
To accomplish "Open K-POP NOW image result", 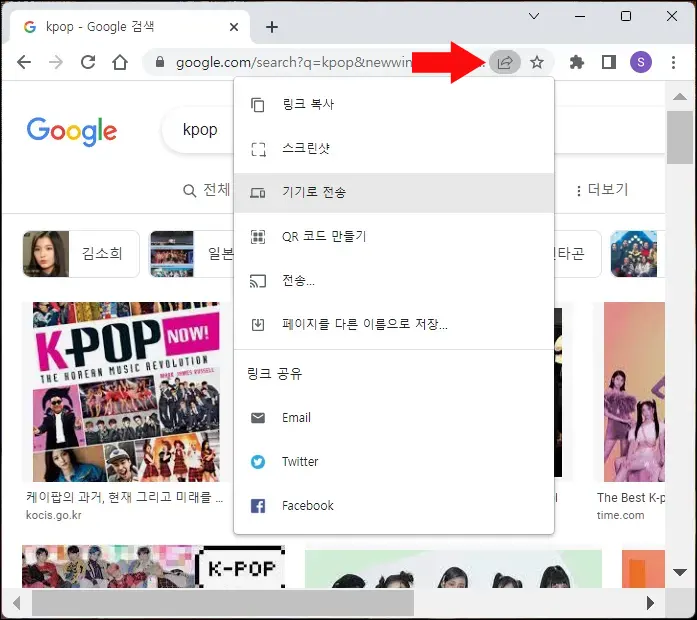I will point(126,392).
